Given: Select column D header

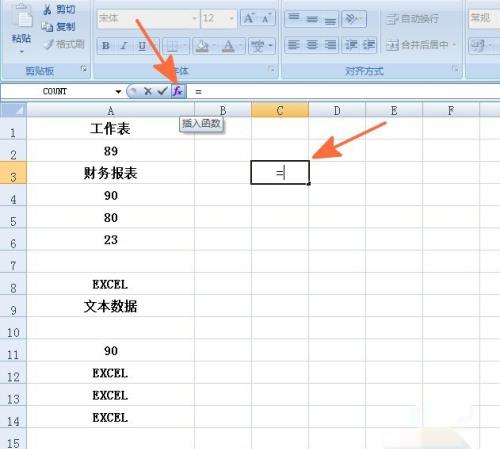Looking at the screenshot, I should coord(337,110).
